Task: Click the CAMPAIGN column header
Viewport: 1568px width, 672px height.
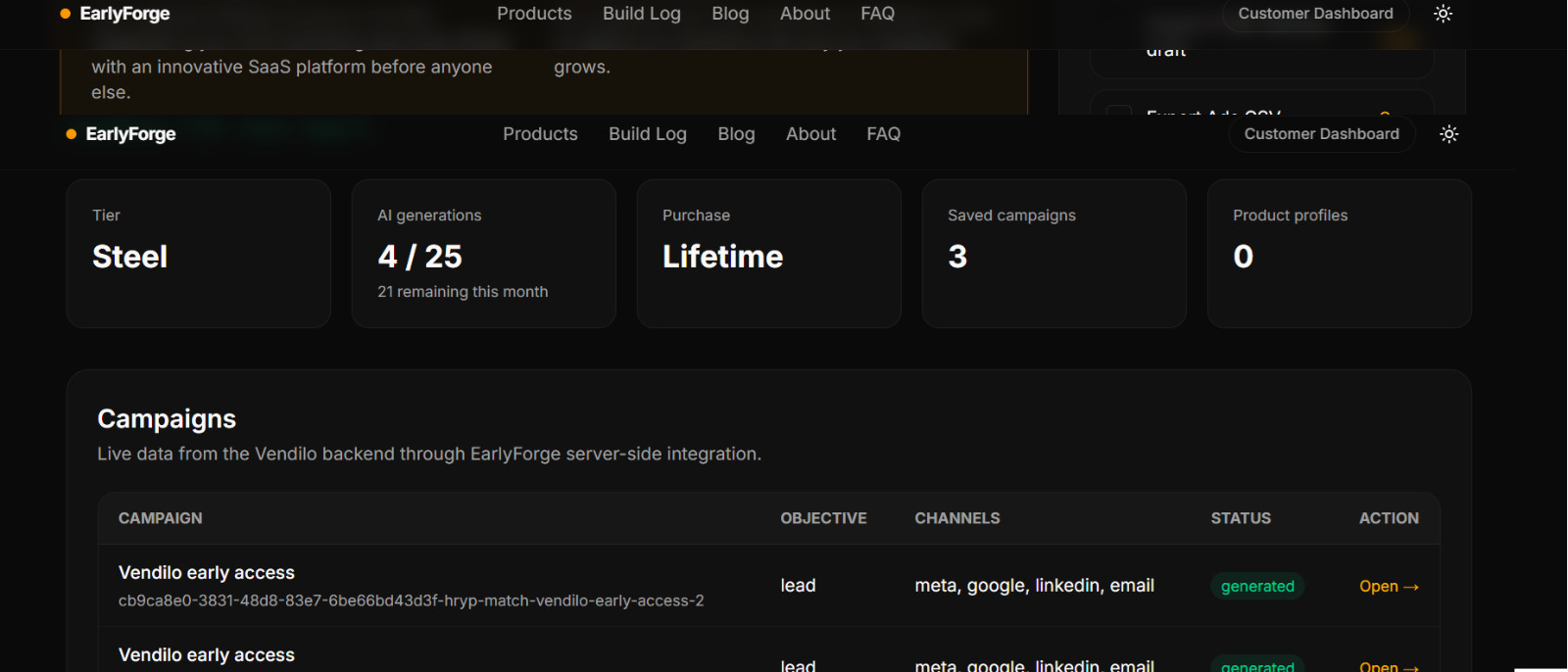Action: click(161, 518)
